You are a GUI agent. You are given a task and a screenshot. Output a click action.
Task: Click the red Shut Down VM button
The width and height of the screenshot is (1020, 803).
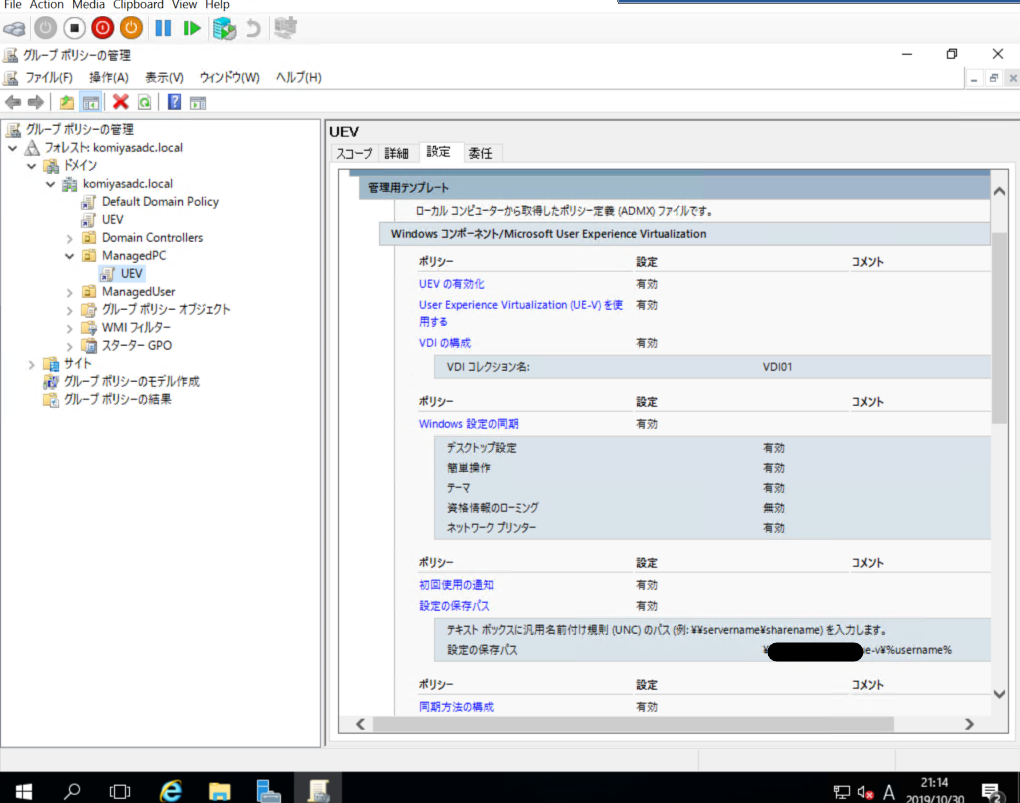click(x=103, y=28)
